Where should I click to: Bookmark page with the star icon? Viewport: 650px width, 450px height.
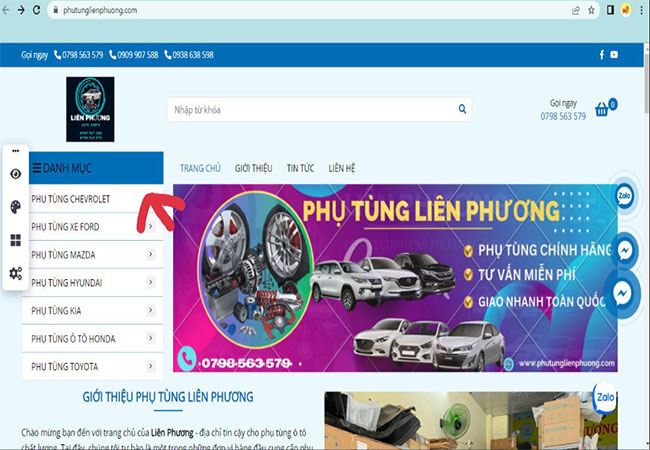pyautogui.click(x=592, y=10)
